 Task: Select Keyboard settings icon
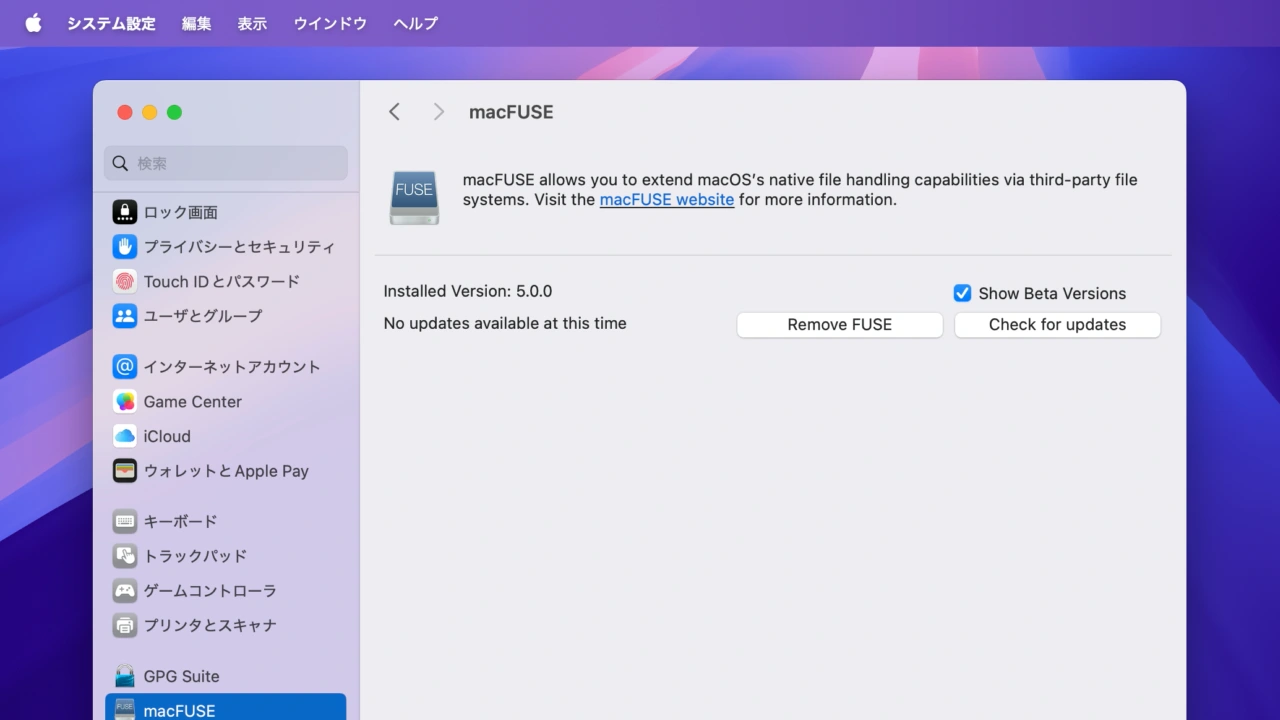pyautogui.click(x=125, y=521)
